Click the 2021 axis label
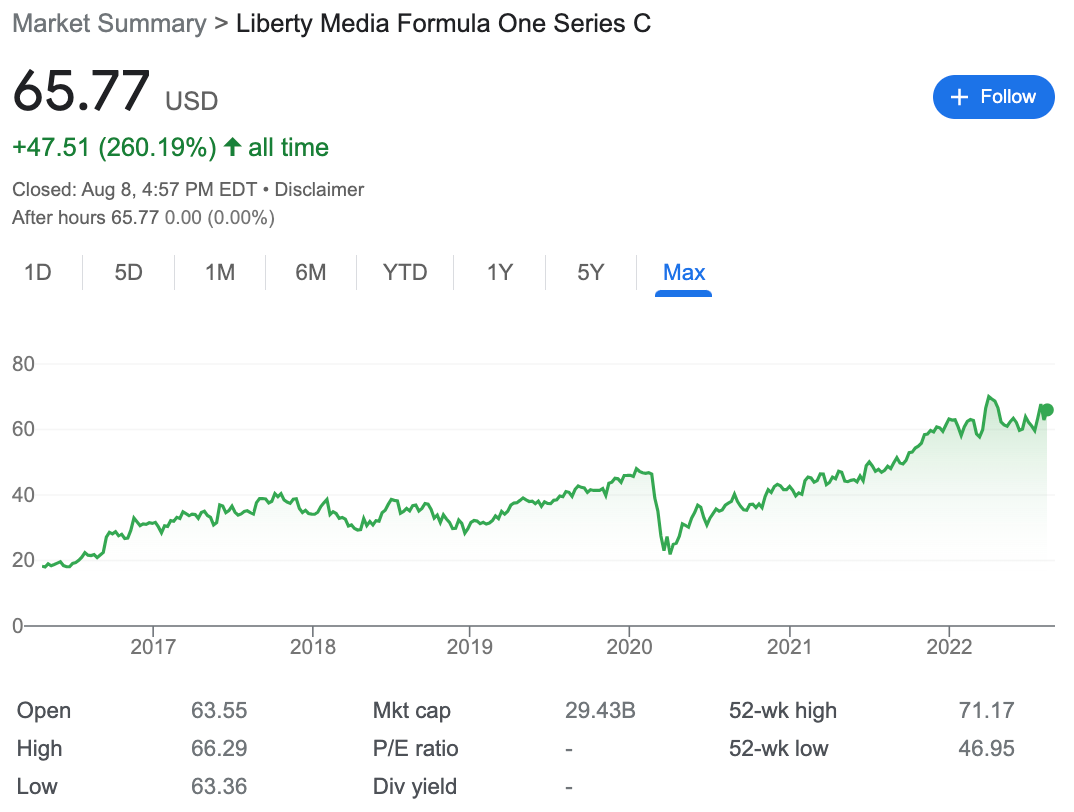This screenshot has height=812, width=1074. [x=789, y=647]
